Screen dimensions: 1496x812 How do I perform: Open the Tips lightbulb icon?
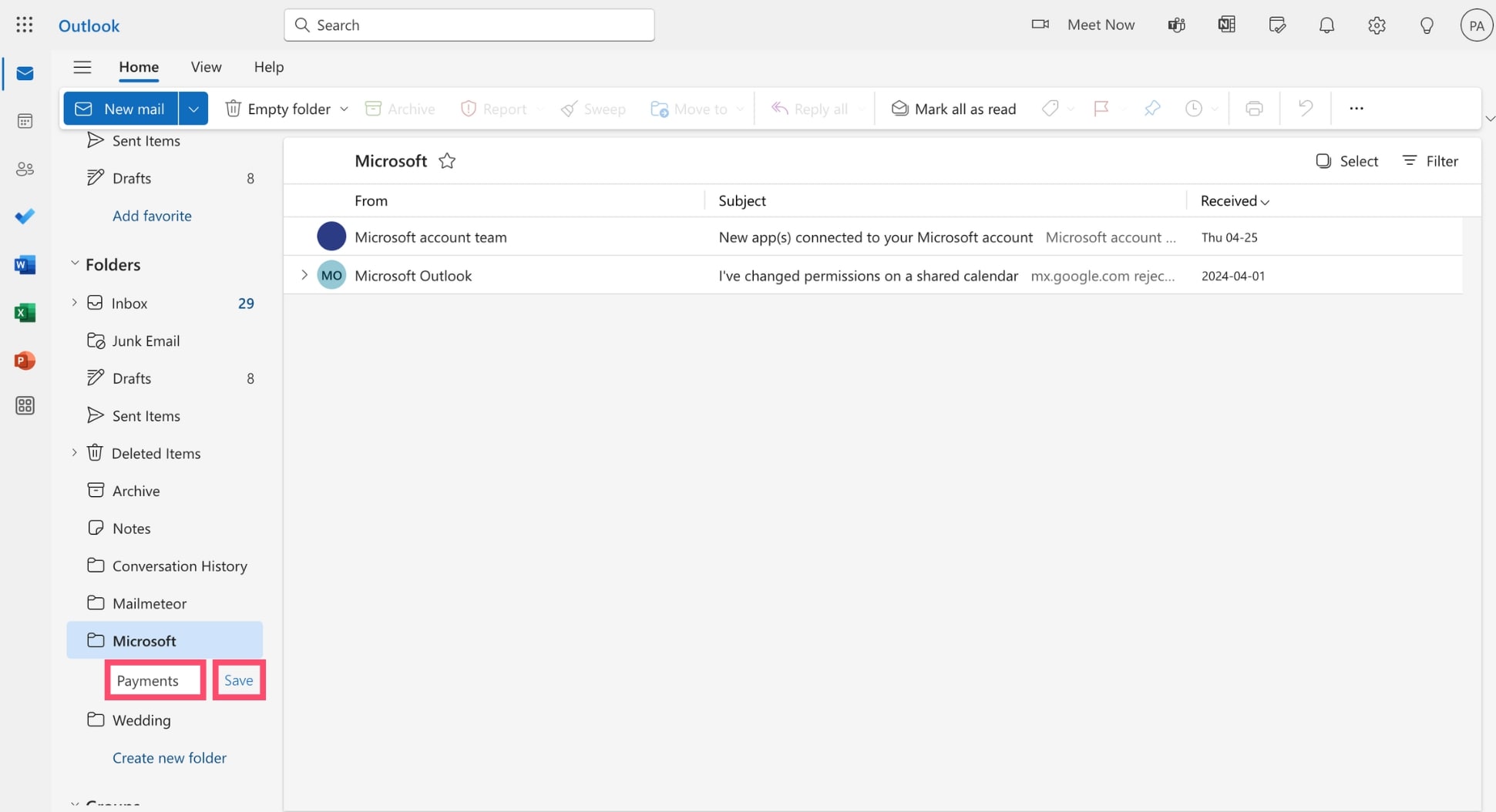[1427, 25]
